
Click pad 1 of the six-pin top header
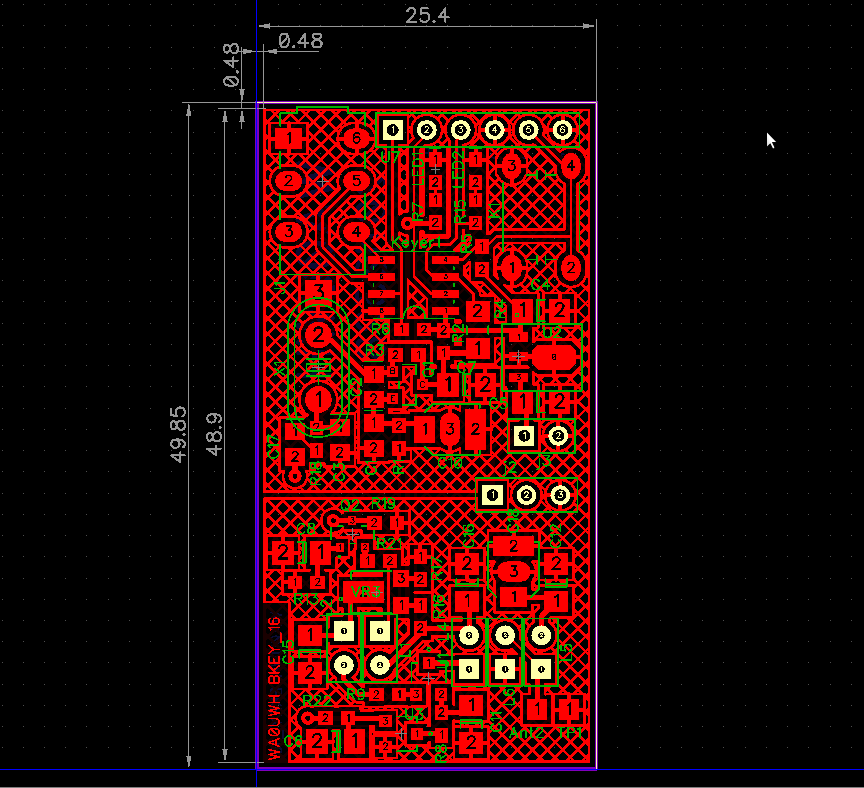click(393, 129)
